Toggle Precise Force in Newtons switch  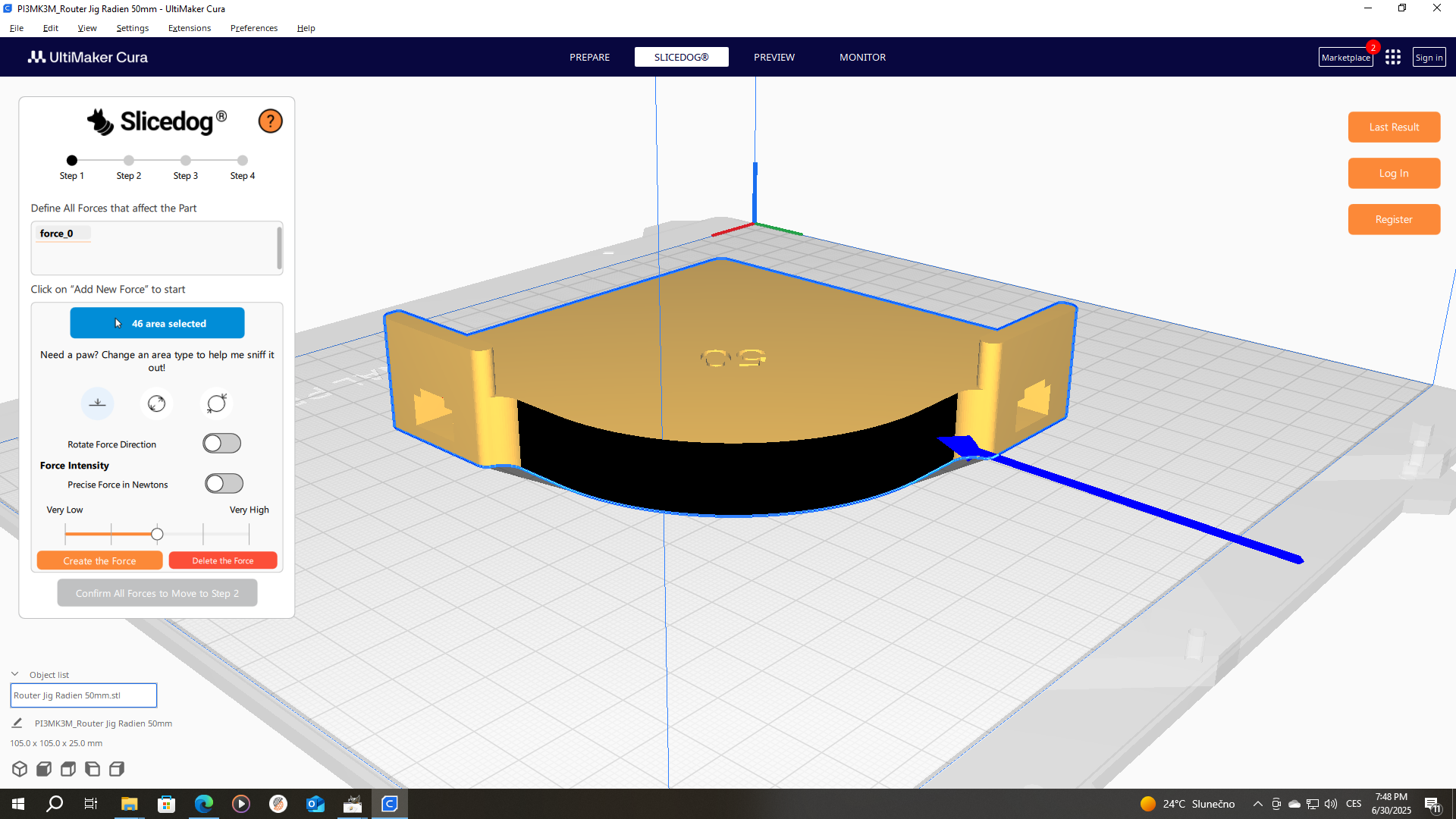point(224,484)
